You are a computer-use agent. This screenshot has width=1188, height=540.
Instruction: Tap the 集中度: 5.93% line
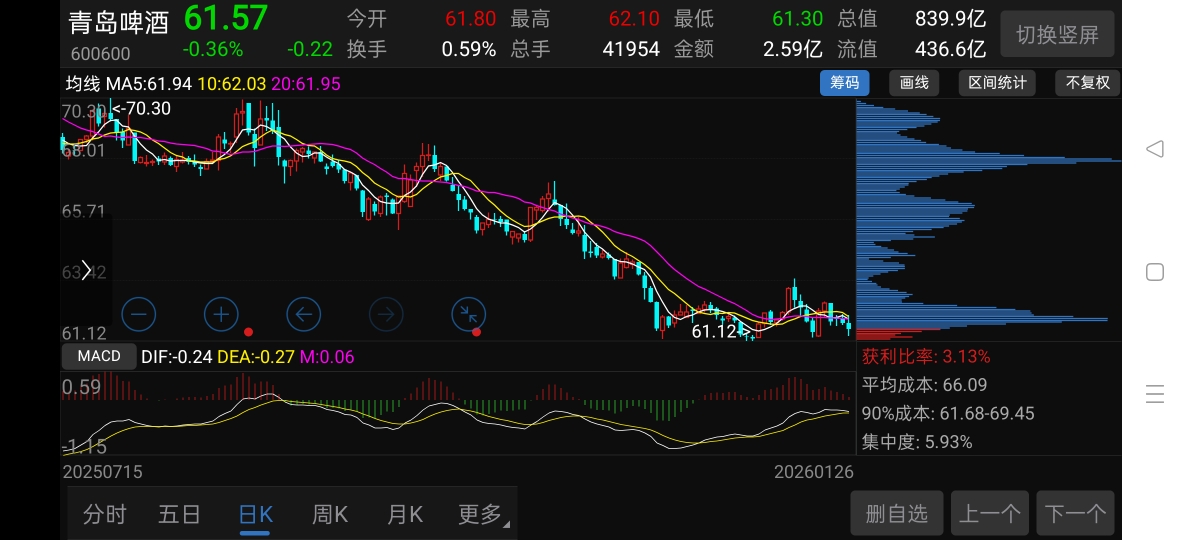917,442
